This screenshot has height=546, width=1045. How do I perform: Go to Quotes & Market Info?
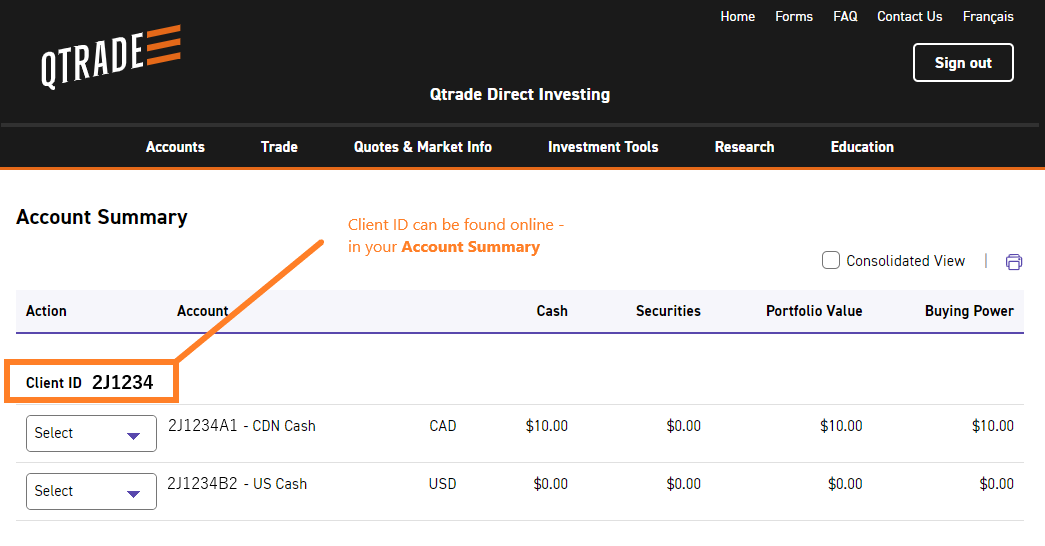click(422, 147)
